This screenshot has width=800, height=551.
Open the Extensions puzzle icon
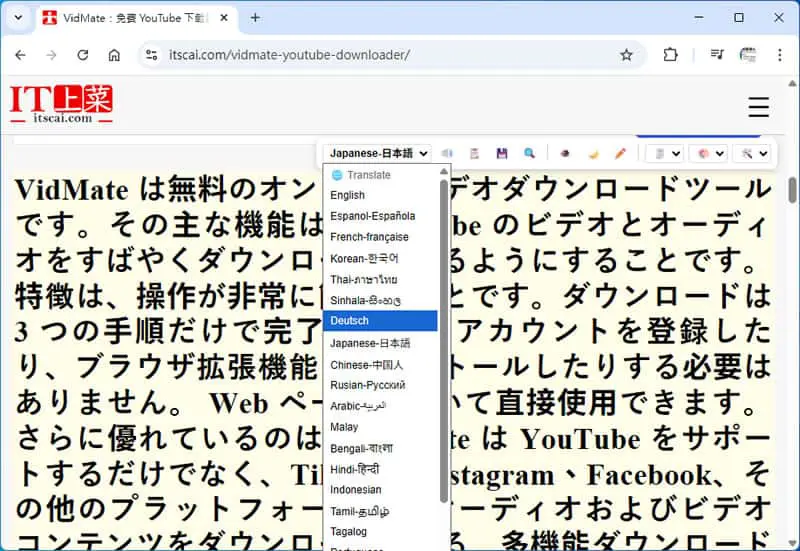pyautogui.click(x=670, y=55)
